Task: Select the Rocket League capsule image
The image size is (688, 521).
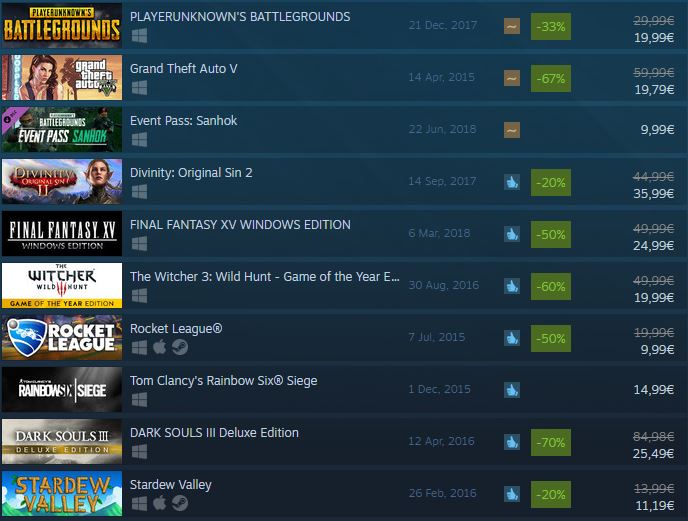Action: (62, 338)
